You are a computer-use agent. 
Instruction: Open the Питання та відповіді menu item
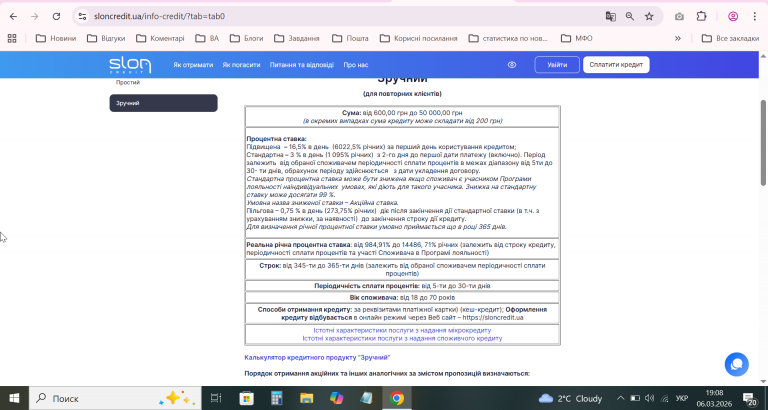point(302,65)
